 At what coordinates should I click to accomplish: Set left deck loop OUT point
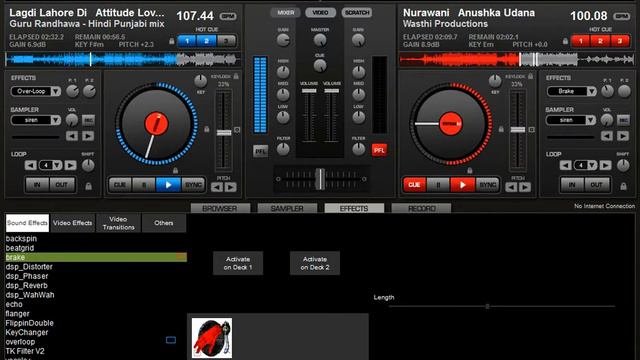coord(62,185)
